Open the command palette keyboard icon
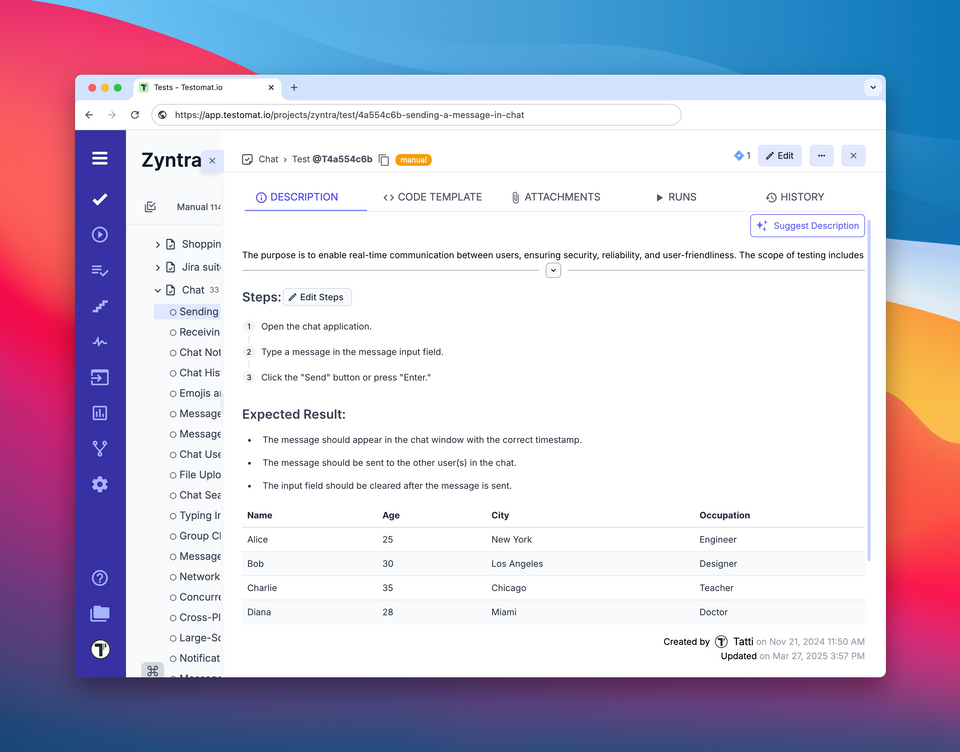This screenshot has width=960, height=752. tap(152, 671)
